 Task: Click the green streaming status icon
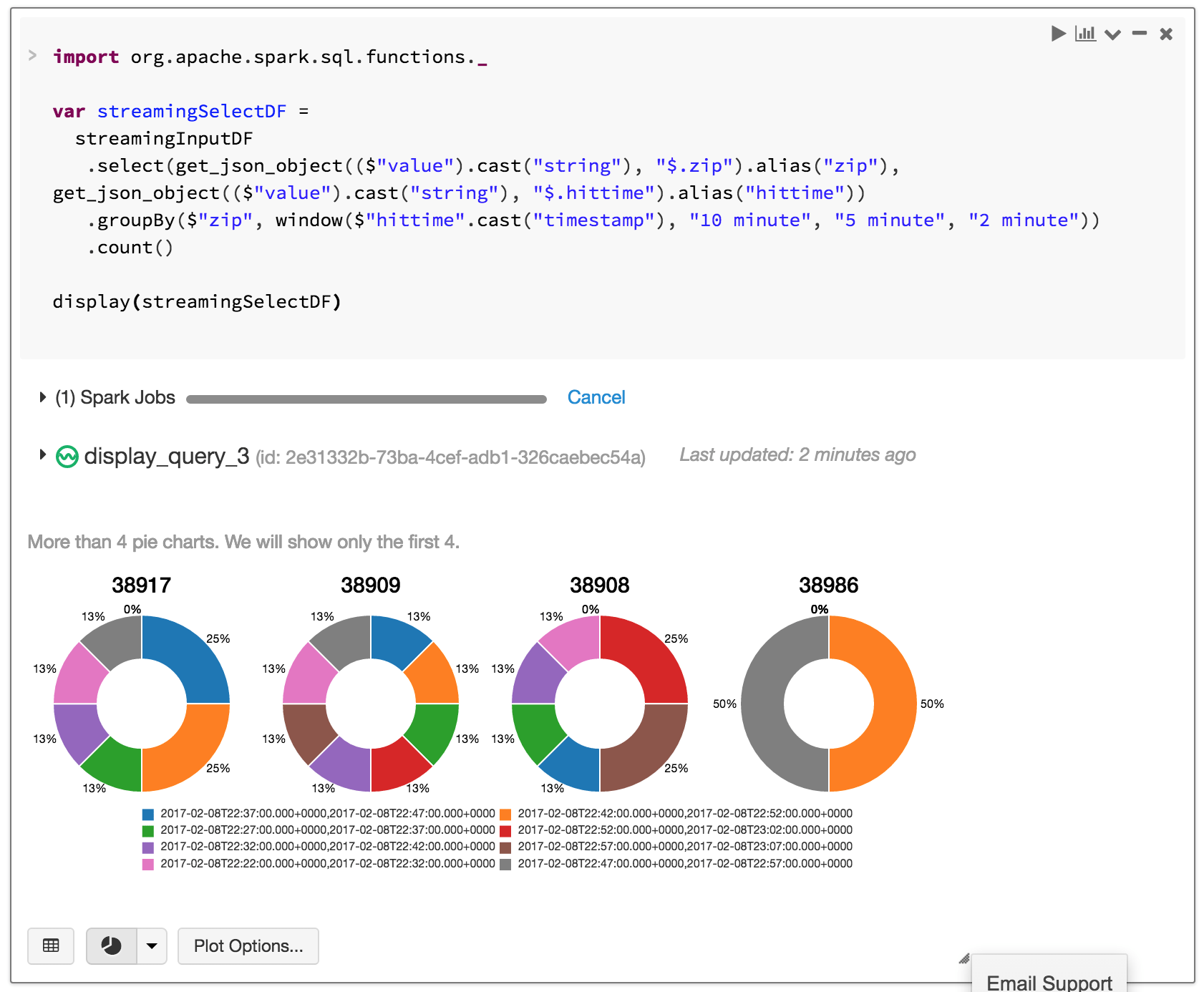click(67, 456)
